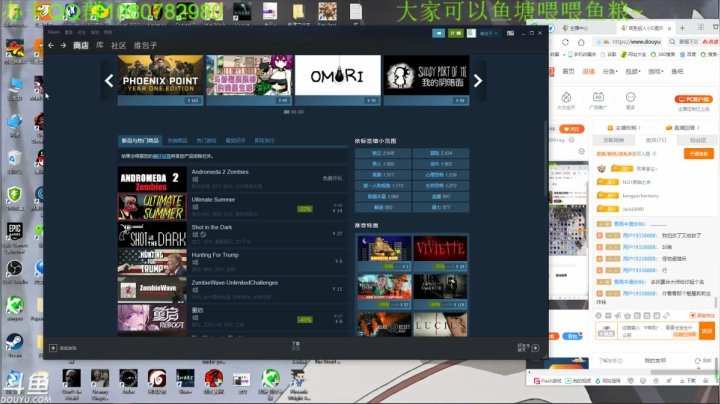
Task: Filter by tag button with count 1,892
Action: click(x=383, y=164)
